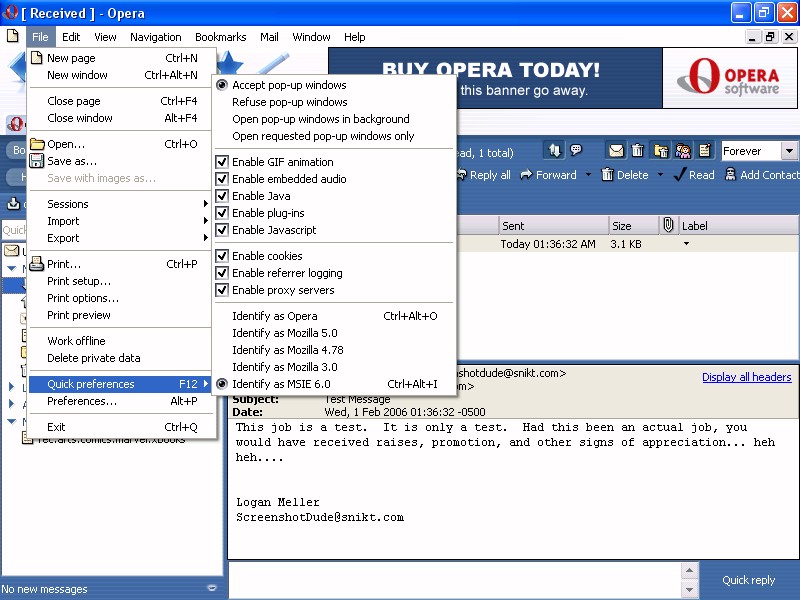Viewport: 800px width, 600px height.
Task: Toggle the show read mail envelope icon
Action: click(617, 151)
